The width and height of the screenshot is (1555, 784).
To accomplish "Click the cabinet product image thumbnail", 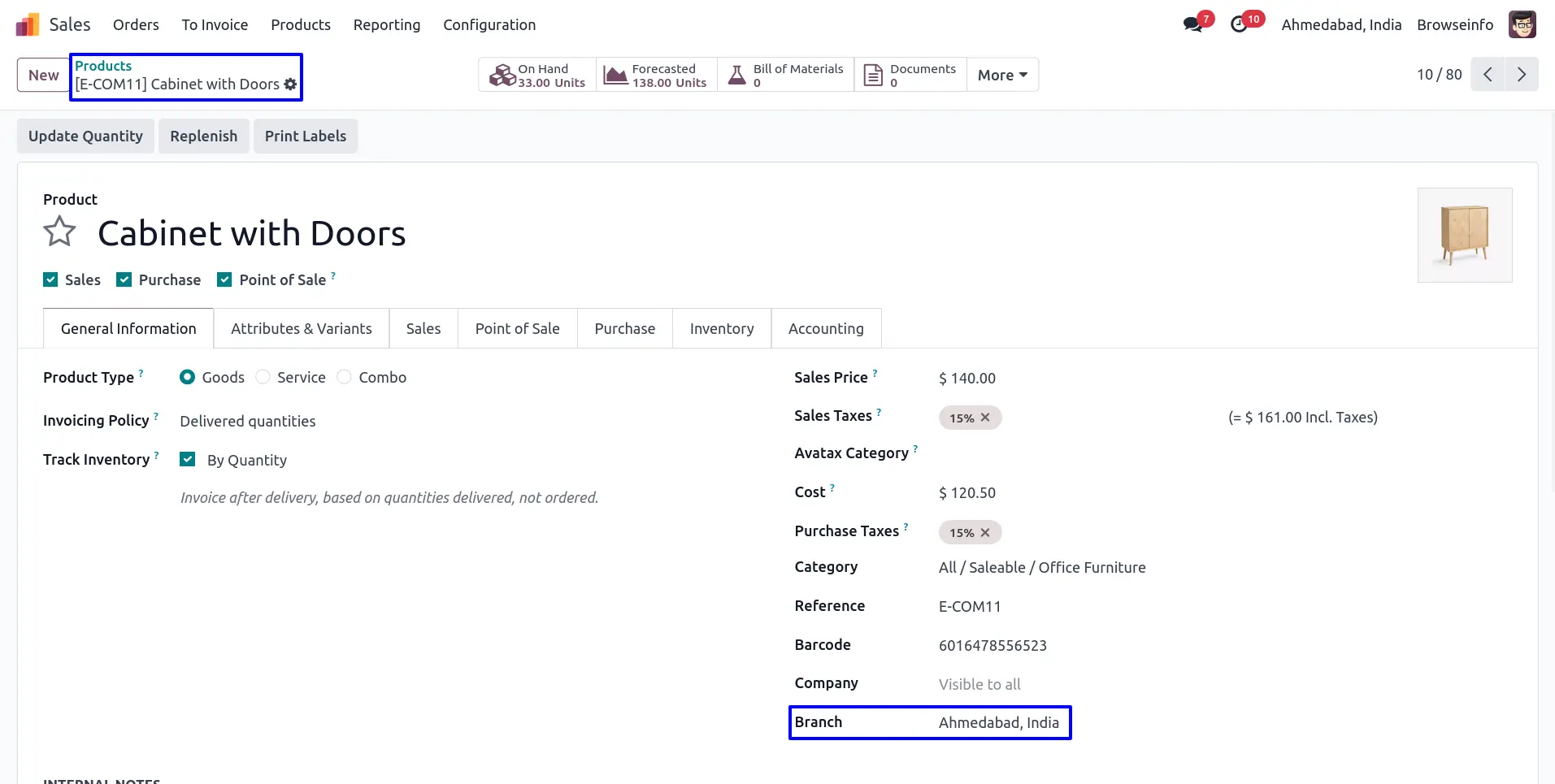I will (x=1464, y=236).
